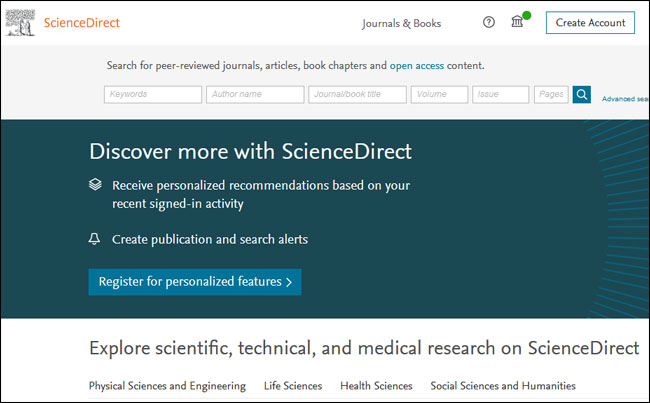
Task: Select the Physical Sciences and Engineering tab
Action: 167,386
